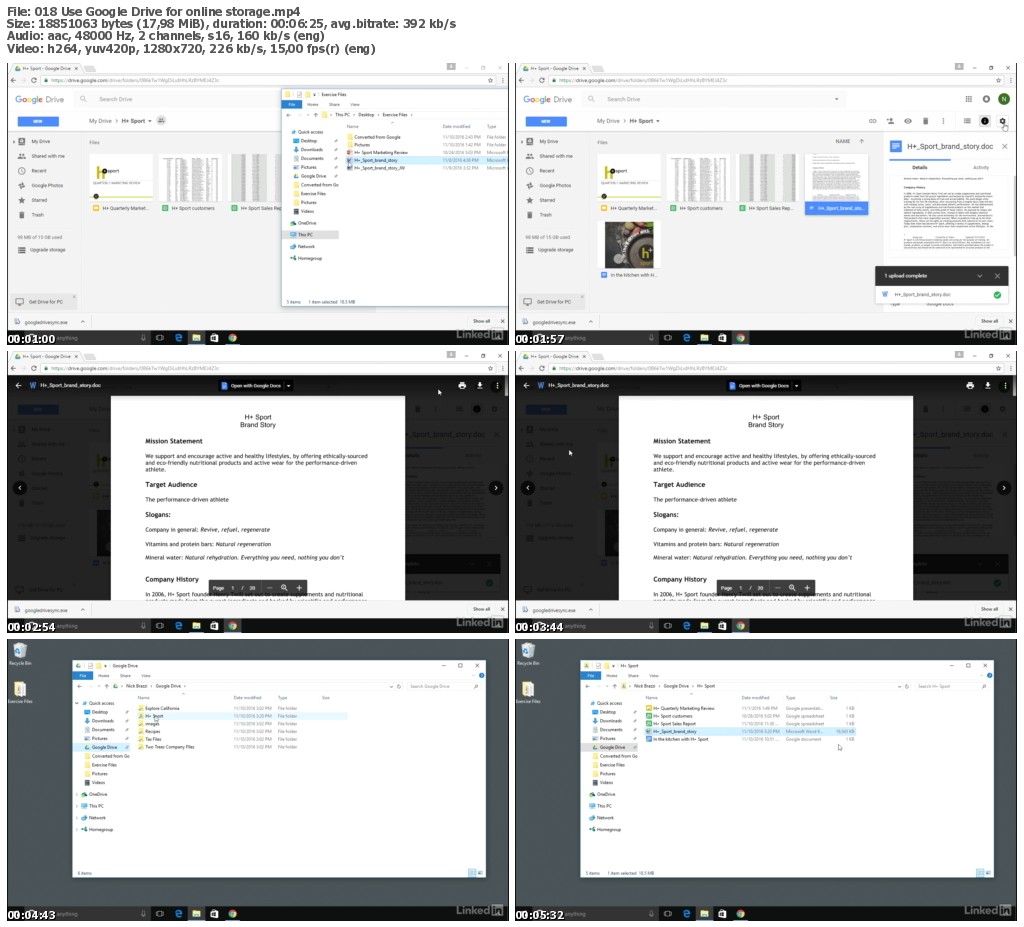In the 00:01:00 frame, select H+_Sport_brand_story file in Explorer

[427, 160]
